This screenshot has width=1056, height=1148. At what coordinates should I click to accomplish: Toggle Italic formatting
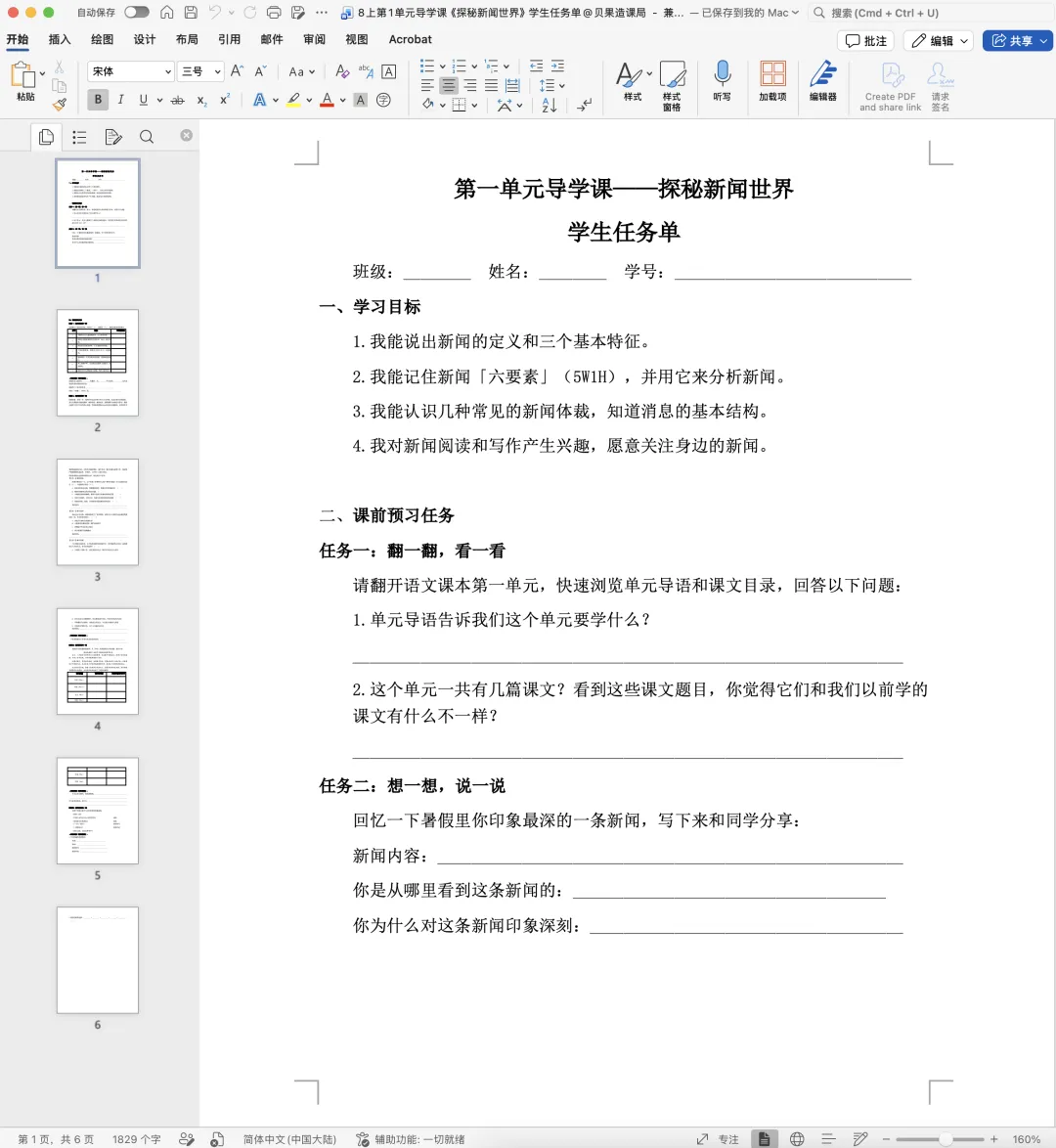point(121,100)
